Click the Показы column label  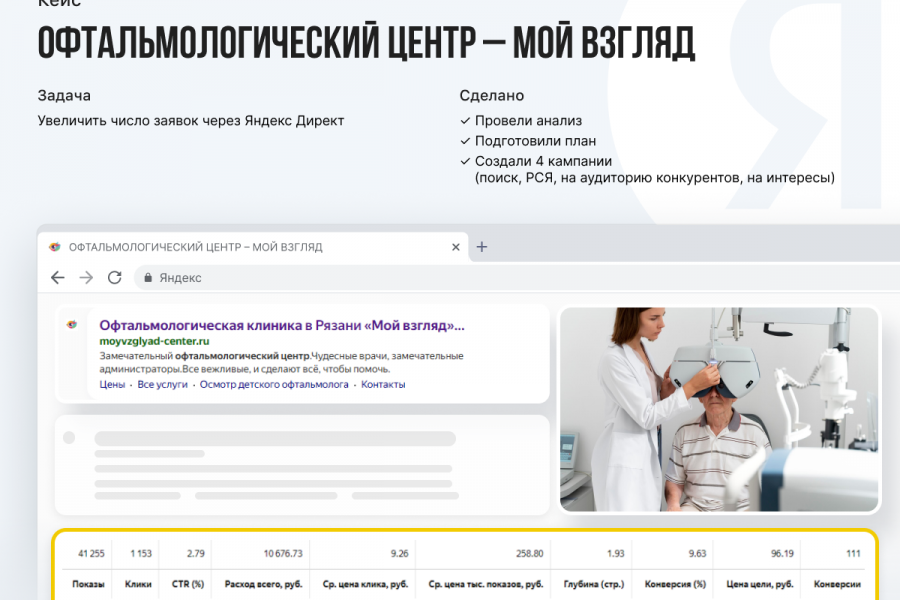(x=88, y=584)
